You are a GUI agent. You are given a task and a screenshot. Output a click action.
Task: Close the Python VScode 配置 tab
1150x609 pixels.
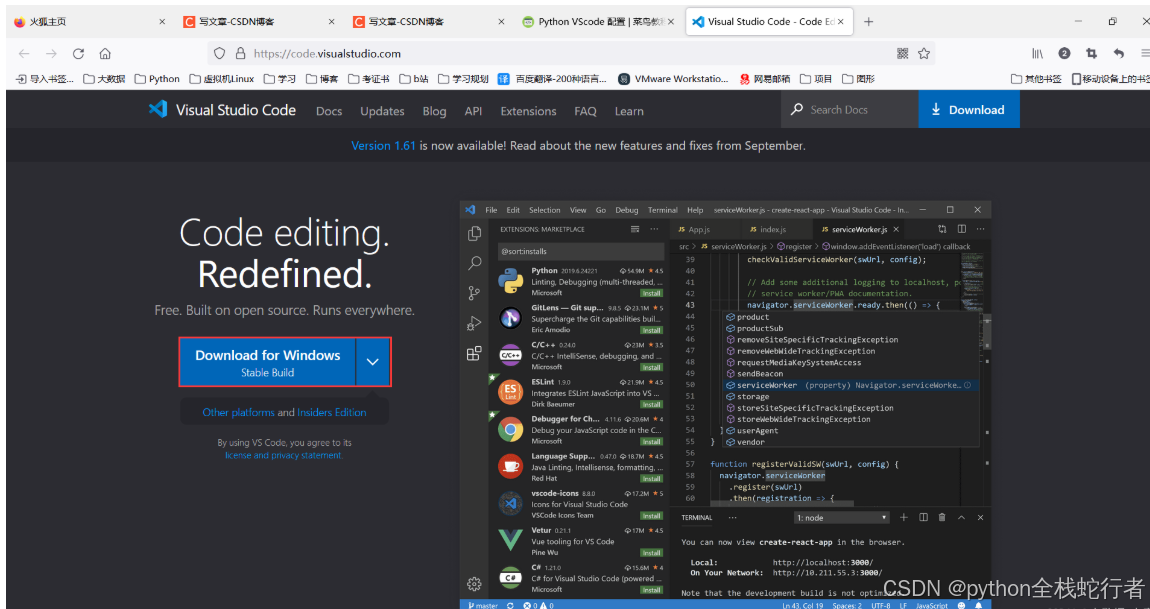click(670, 22)
